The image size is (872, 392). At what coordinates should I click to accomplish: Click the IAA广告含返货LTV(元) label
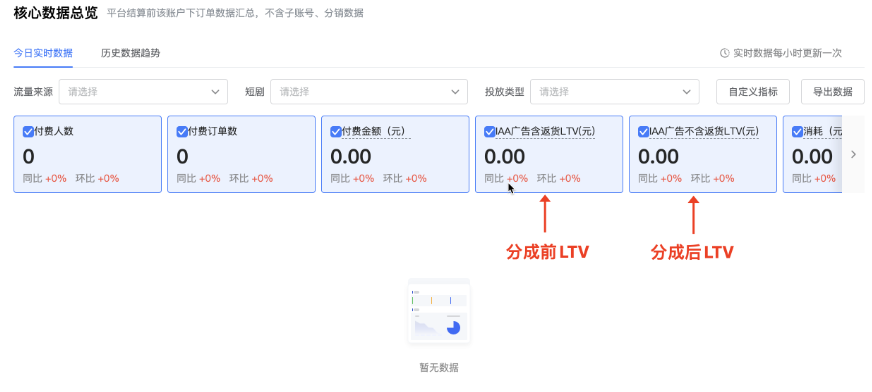(x=545, y=132)
